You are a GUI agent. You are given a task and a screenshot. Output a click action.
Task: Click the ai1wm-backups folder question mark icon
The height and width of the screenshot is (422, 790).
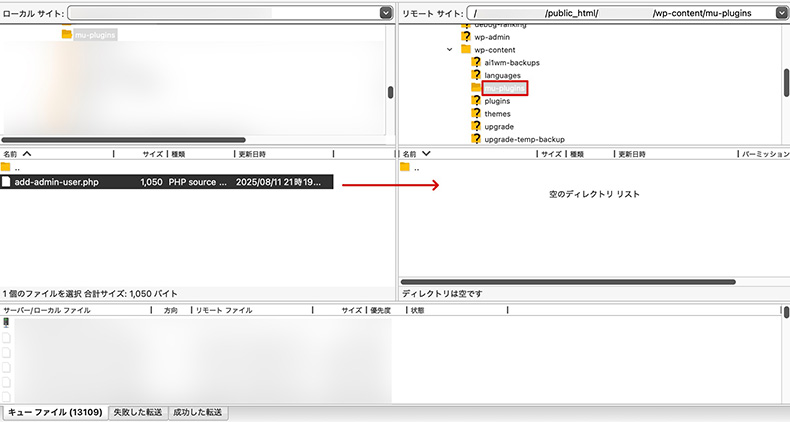click(476, 62)
